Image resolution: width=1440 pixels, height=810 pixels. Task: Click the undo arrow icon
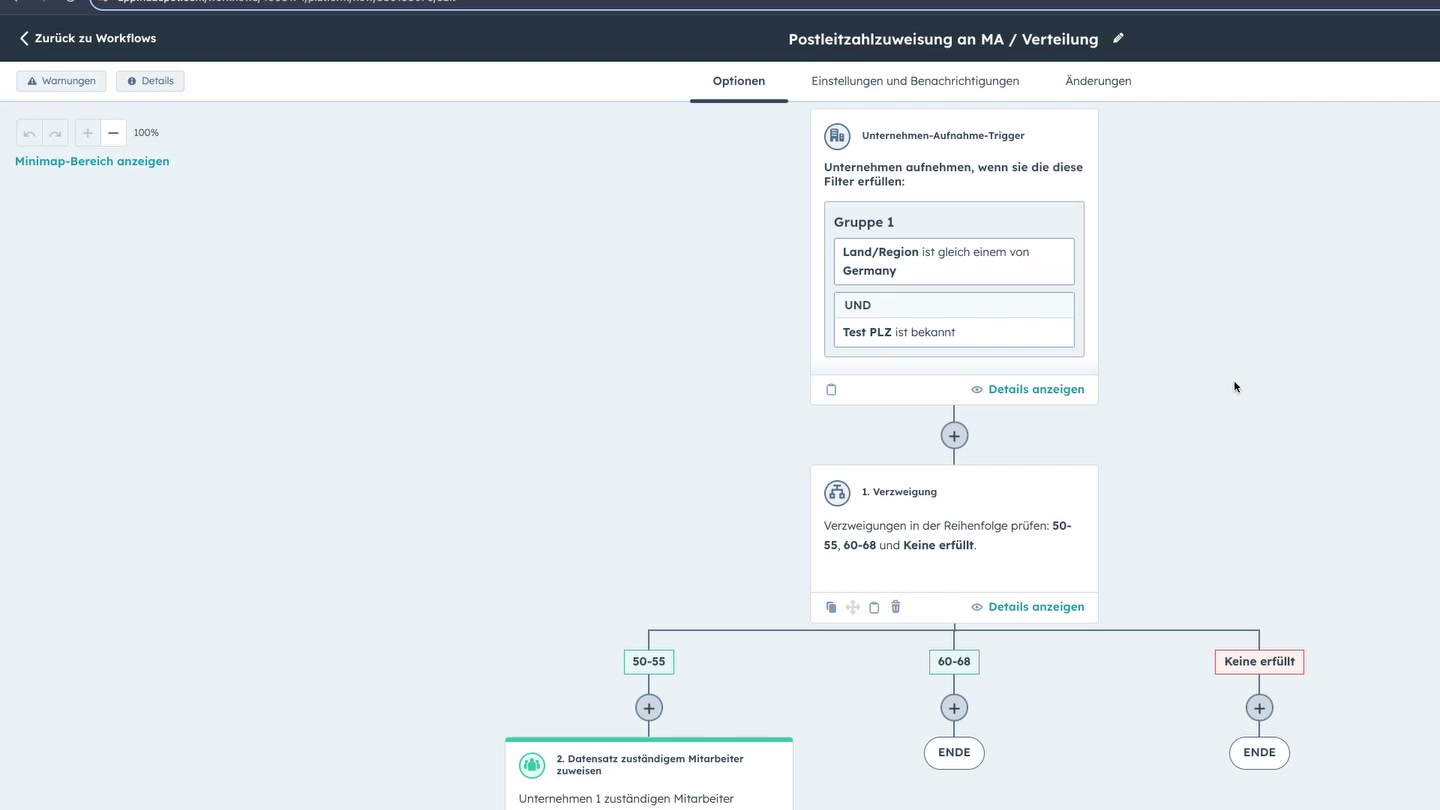(x=29, y=132)
